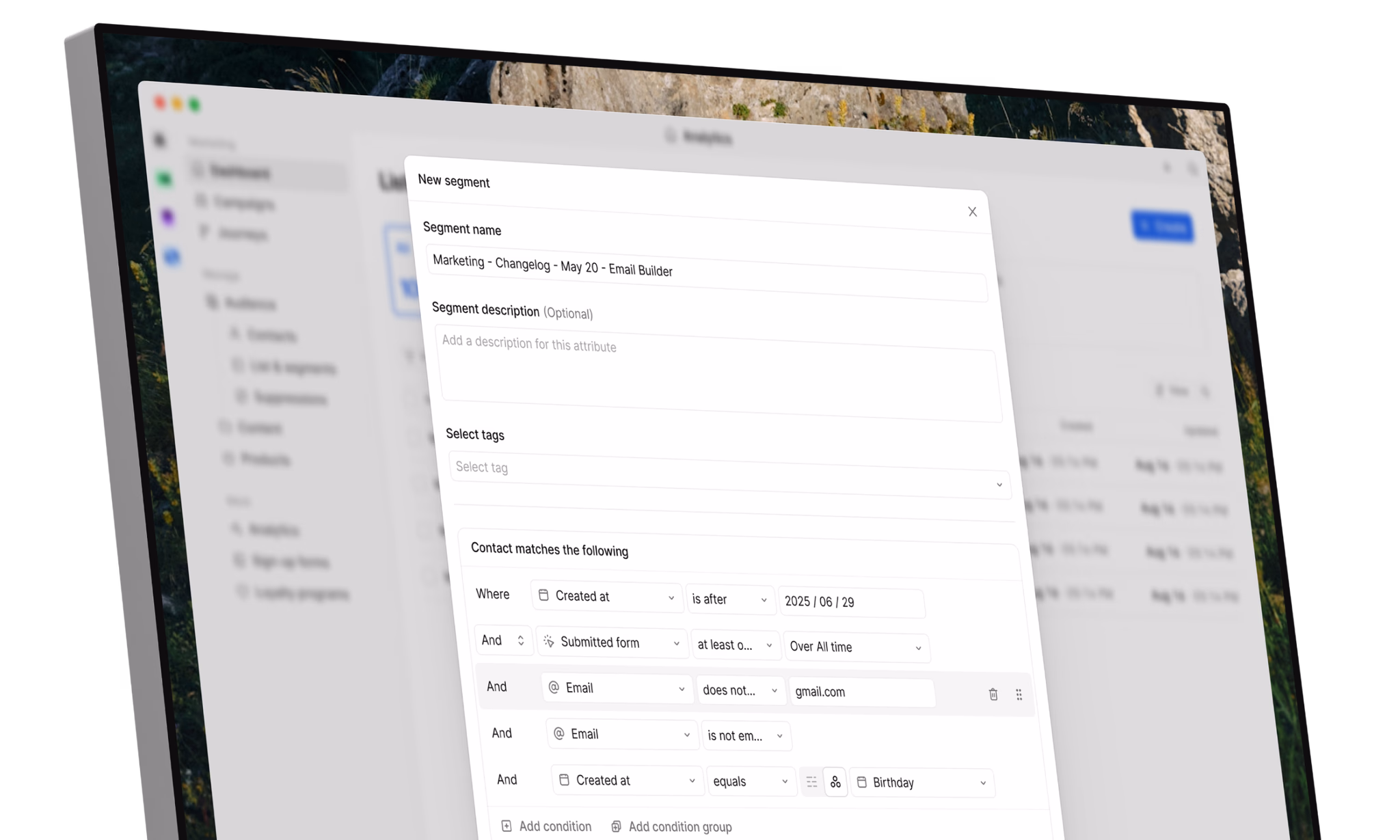This screenshot has width=1400, height=840.
Task: Select the attribute-compare toggle beside Birthday
Action: pos(835,782)
